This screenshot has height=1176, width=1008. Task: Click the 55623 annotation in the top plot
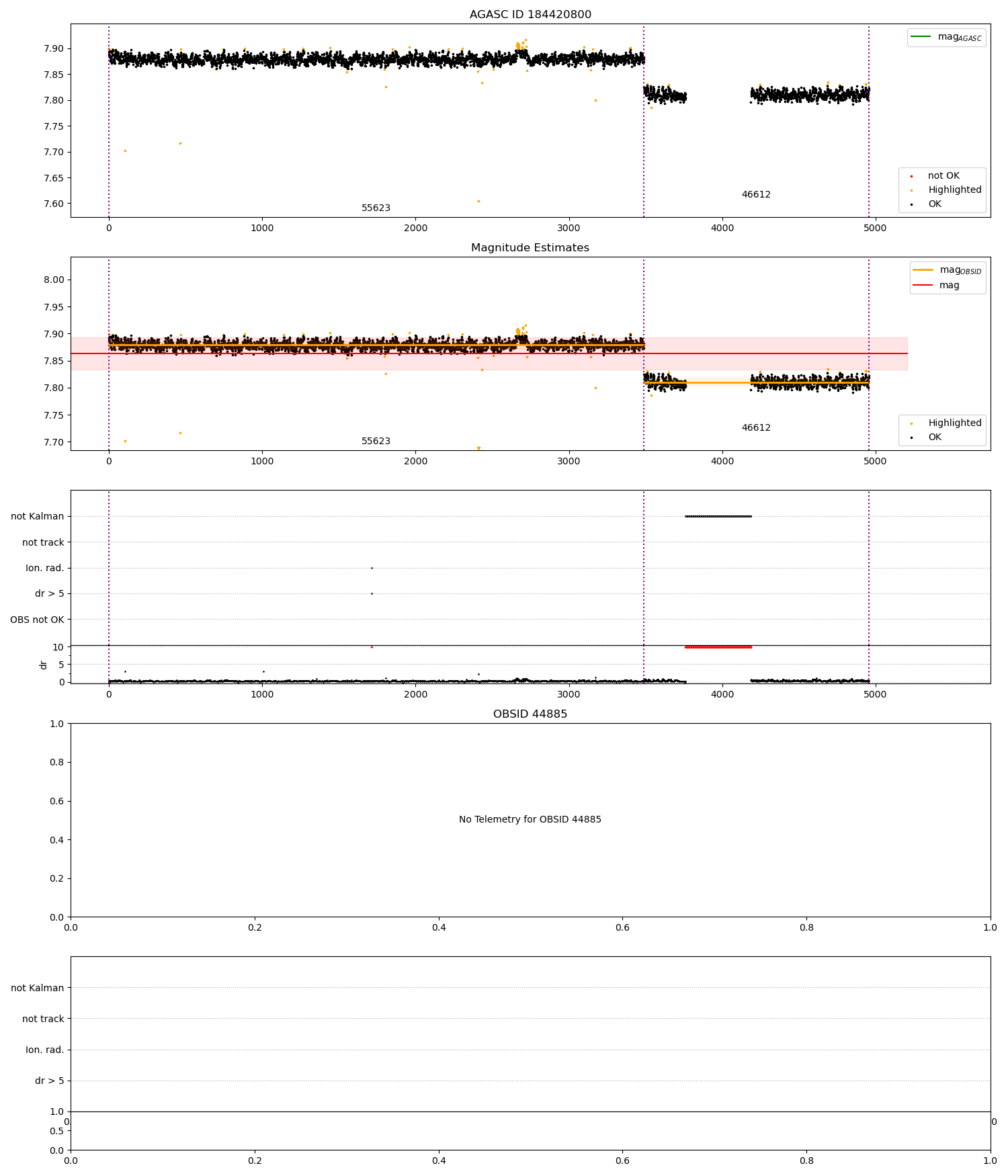coord(376,208)
